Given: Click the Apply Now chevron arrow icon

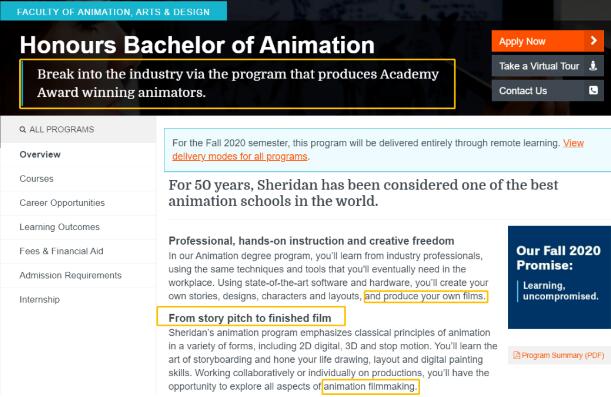Looking at the screenshot, I should pos(593,41).
